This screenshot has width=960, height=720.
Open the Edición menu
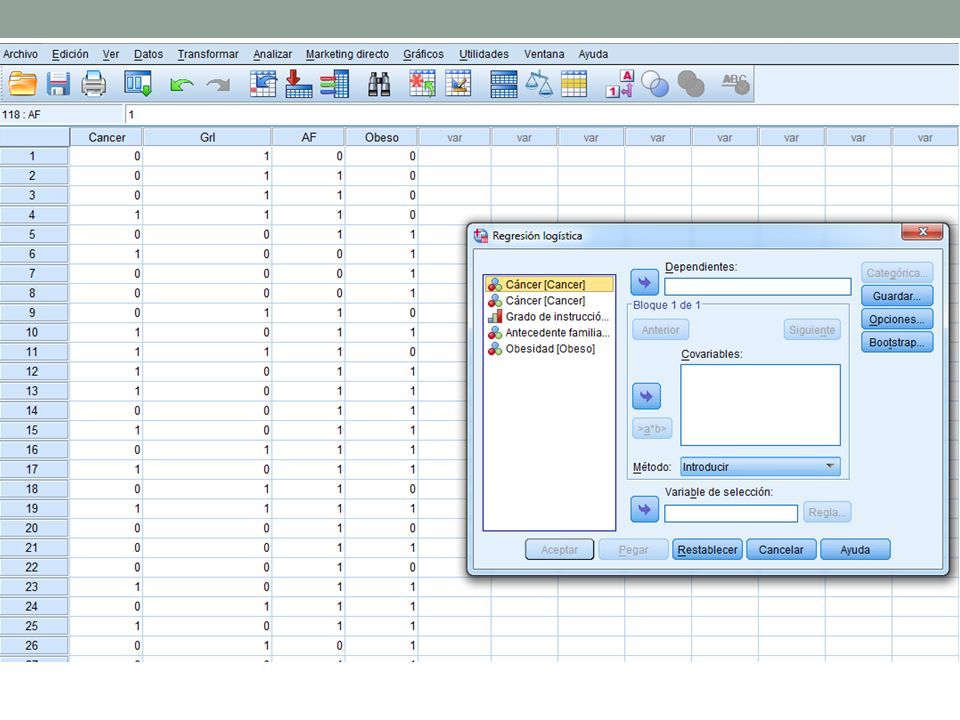70,54
